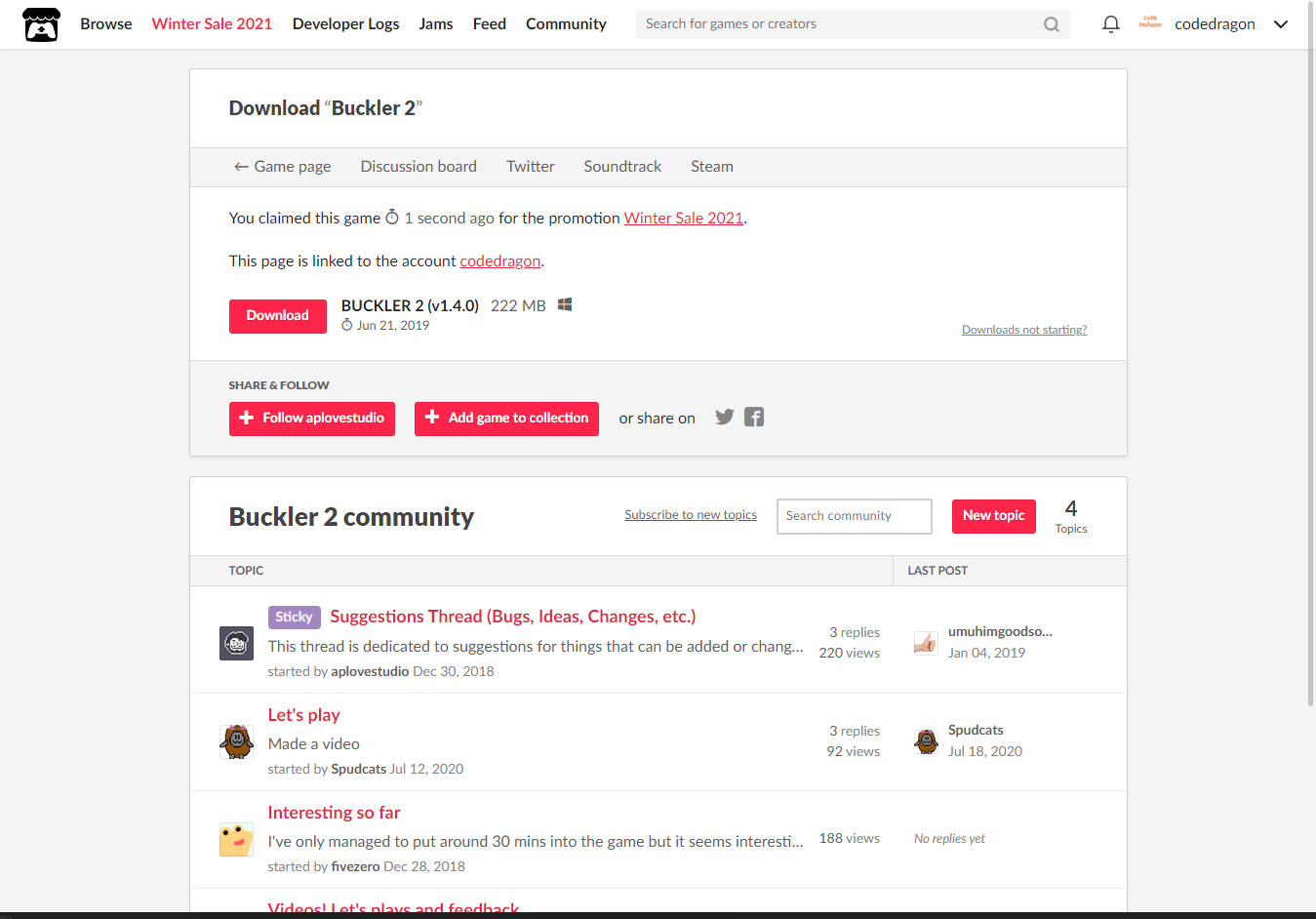Open Let's play topic
Screen dimensions: 1316x919
pyautogui.click(x=304, y=715)
